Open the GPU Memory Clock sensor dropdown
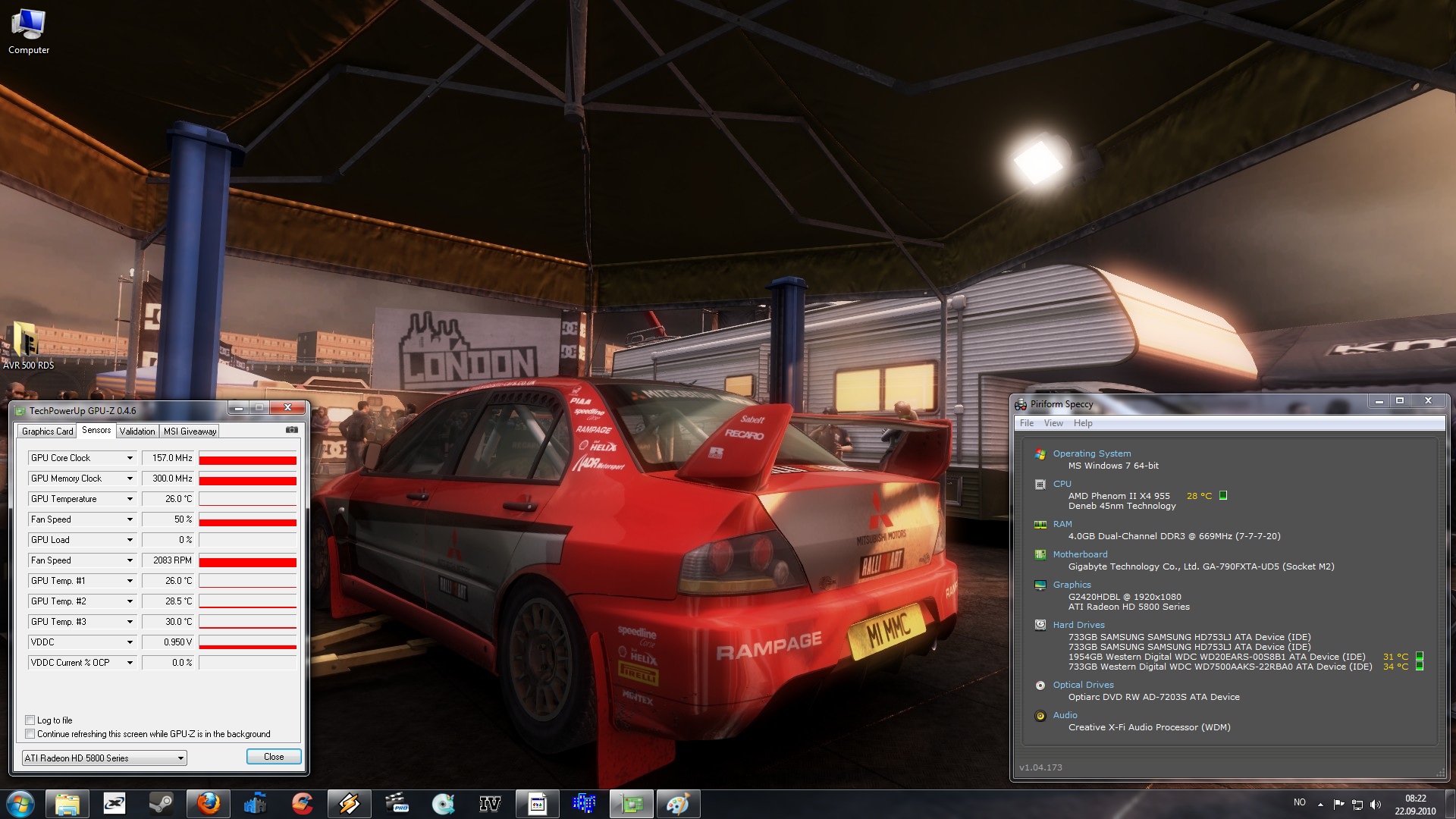1456x819 pixels. coord(130,479)
